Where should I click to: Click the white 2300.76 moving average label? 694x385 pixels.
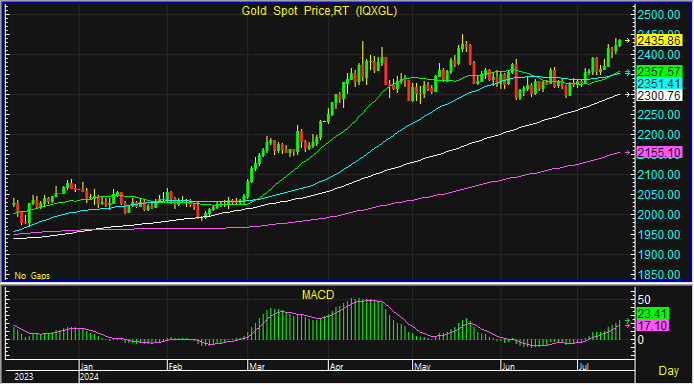pos(659,95)
